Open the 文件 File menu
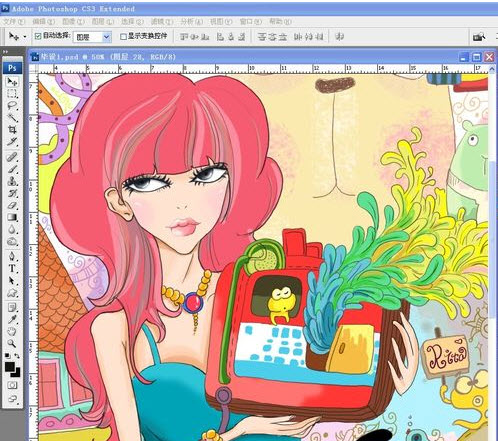Screen dimensions: 498x441 [x=14, y=22]
